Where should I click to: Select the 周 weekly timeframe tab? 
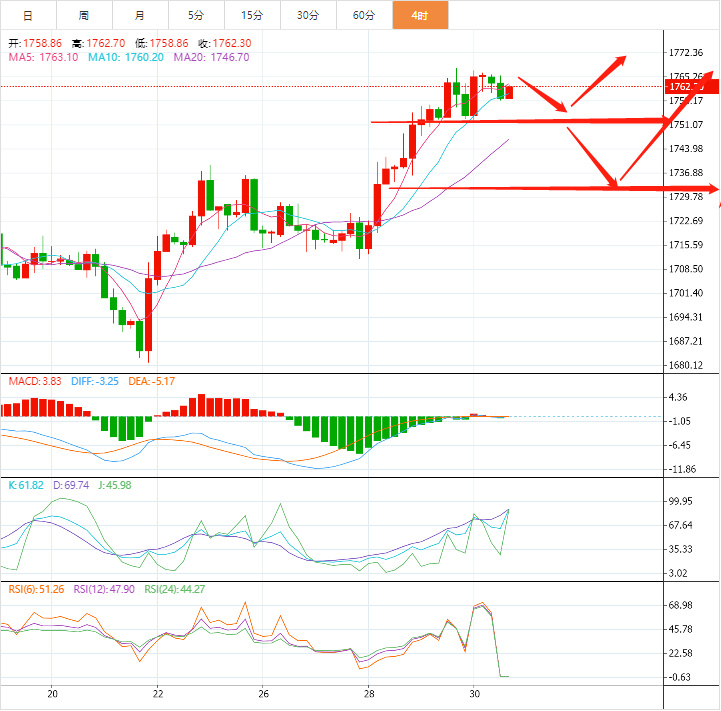pyautogui.click(x=83, y=16)
